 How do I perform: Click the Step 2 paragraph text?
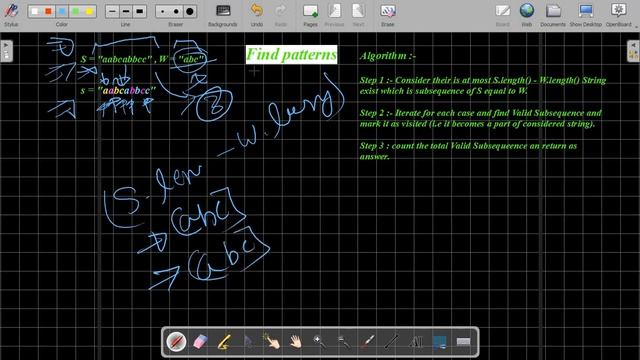click(x=480, y=118)
